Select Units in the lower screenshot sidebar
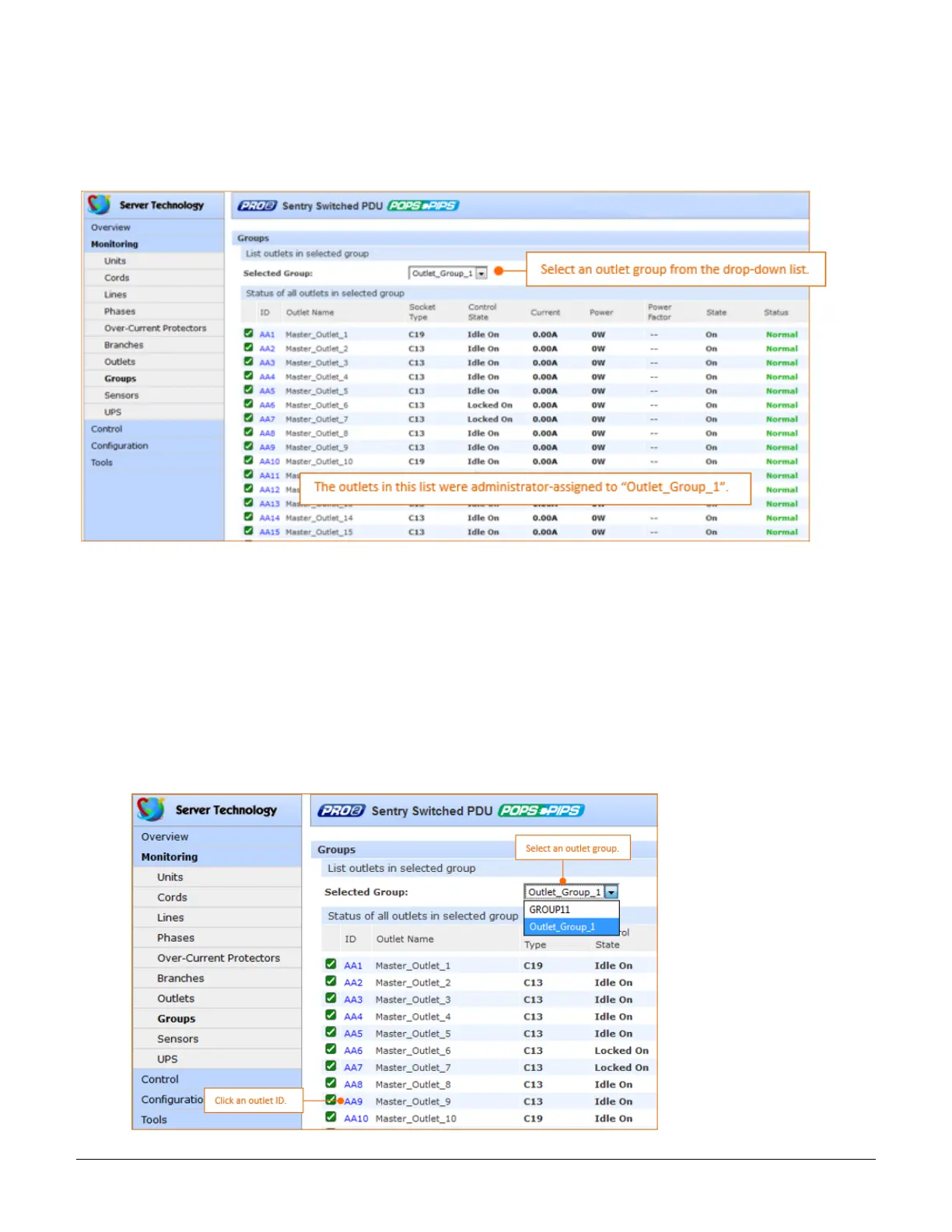This screenshot has width=952, height=1232. click(170, 877)
